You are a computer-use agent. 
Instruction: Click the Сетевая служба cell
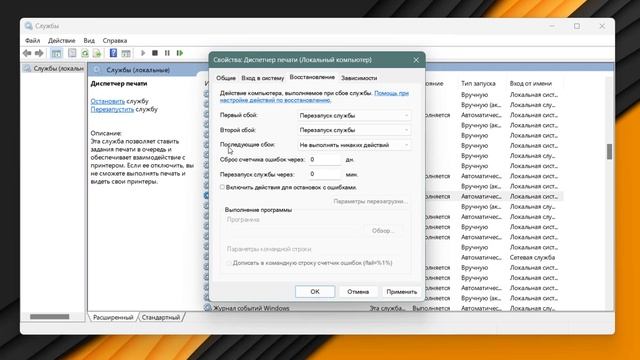point(532,258)
